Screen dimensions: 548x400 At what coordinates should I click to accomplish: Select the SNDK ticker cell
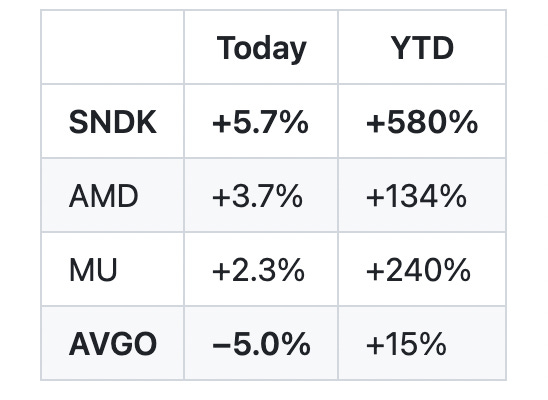pos(113,121)
